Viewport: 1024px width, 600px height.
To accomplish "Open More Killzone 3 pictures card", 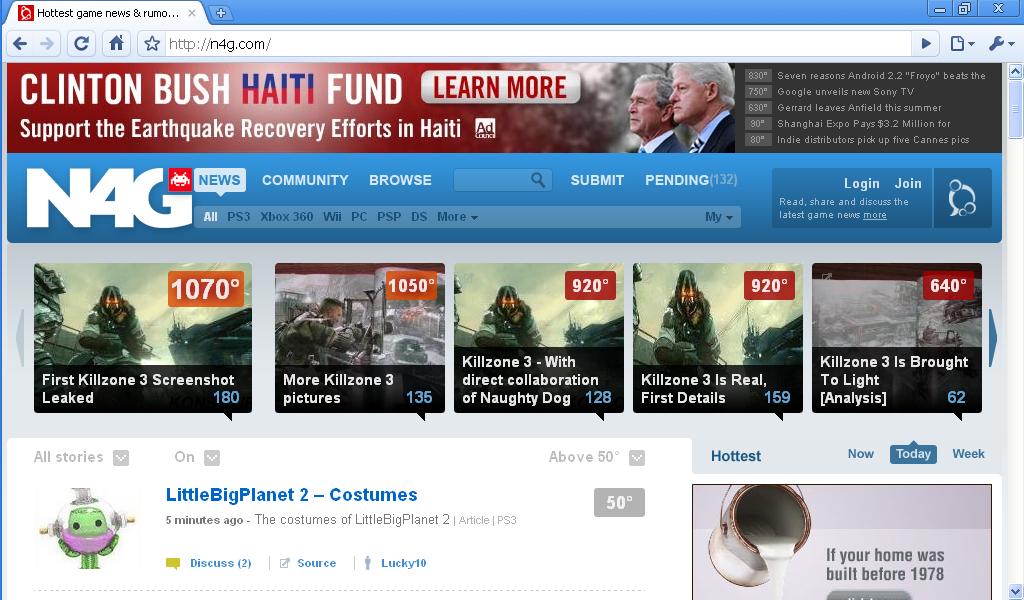I will tap(360, 338).
